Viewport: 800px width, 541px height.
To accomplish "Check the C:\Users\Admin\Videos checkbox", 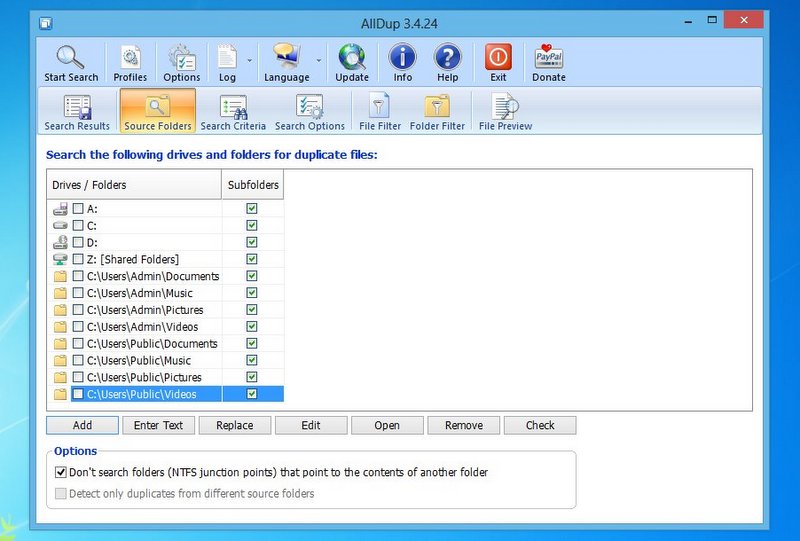I will (x=78, y=327).
